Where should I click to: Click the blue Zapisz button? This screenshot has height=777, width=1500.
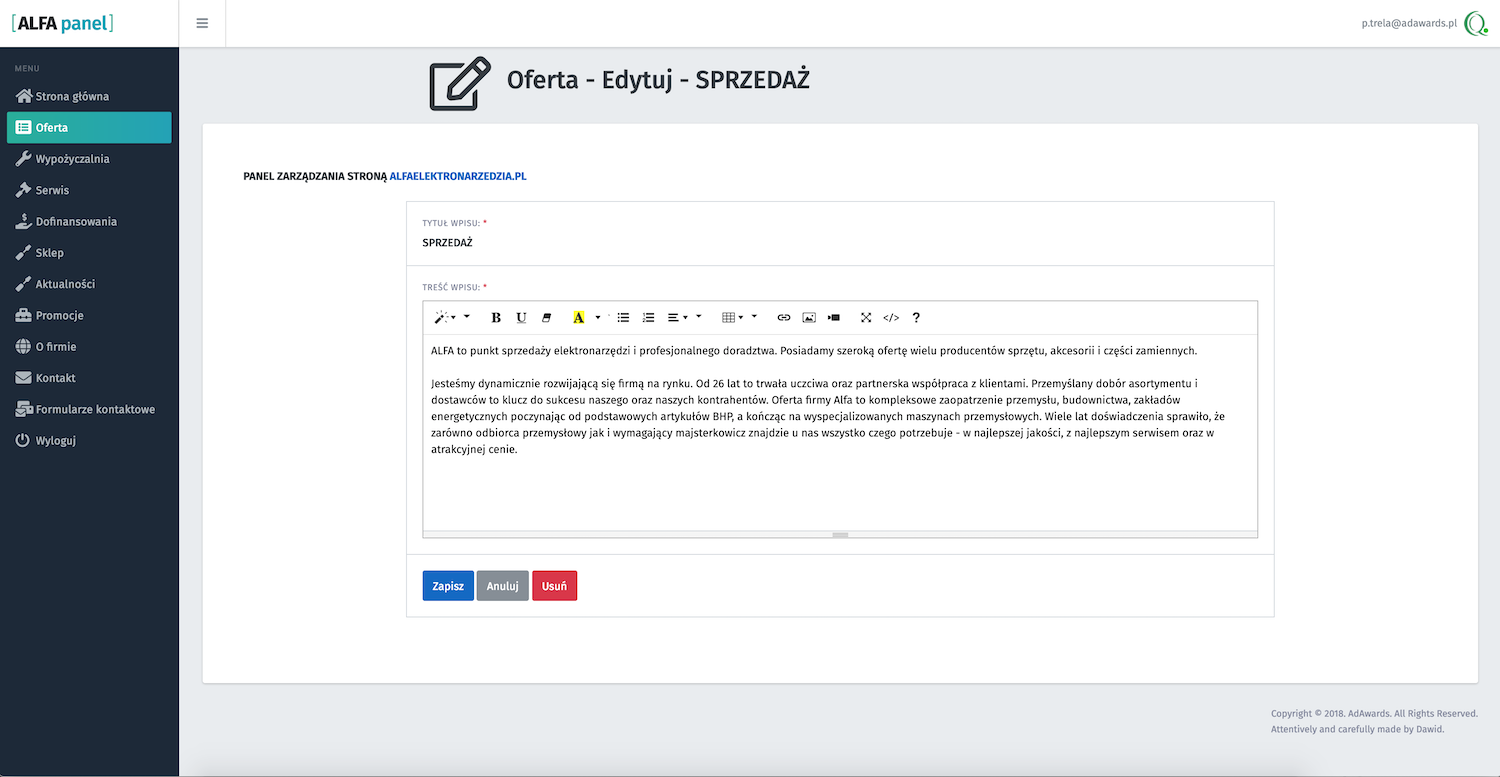coord(448,586)
